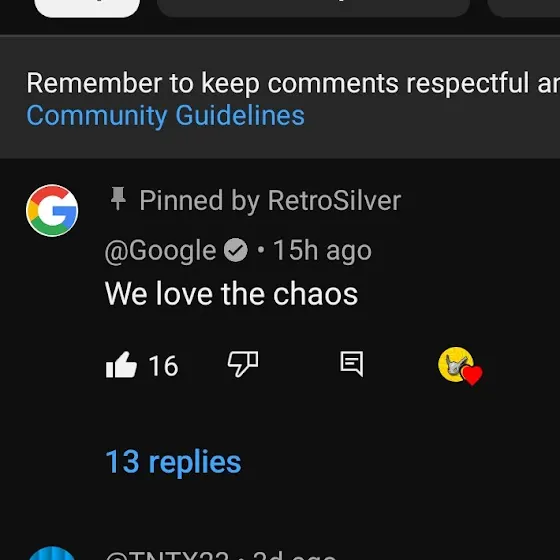Tap the red heart on the creator badge
This screenshot has height=560, width=560.
[x=472, y=375]
